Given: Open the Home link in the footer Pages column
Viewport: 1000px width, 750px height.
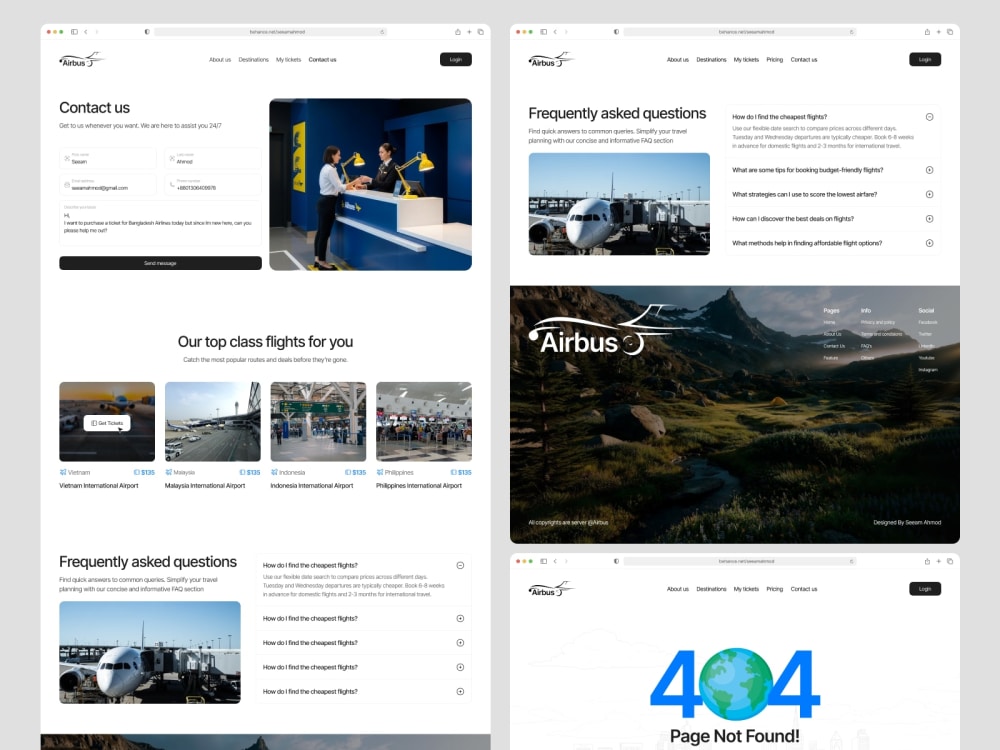Looking at the screenshot, I should coord(829,322).
